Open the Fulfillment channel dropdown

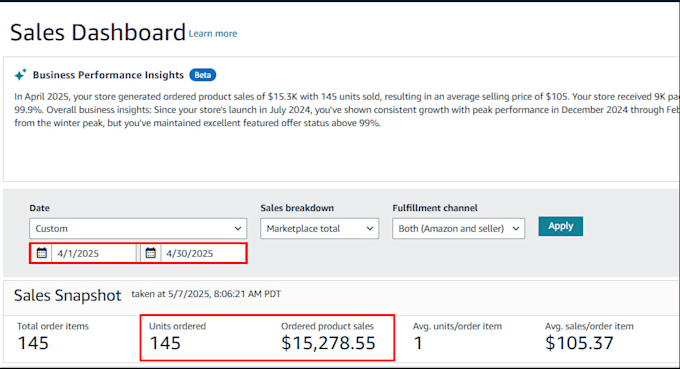pyautogui.click(x=458, y=229)
